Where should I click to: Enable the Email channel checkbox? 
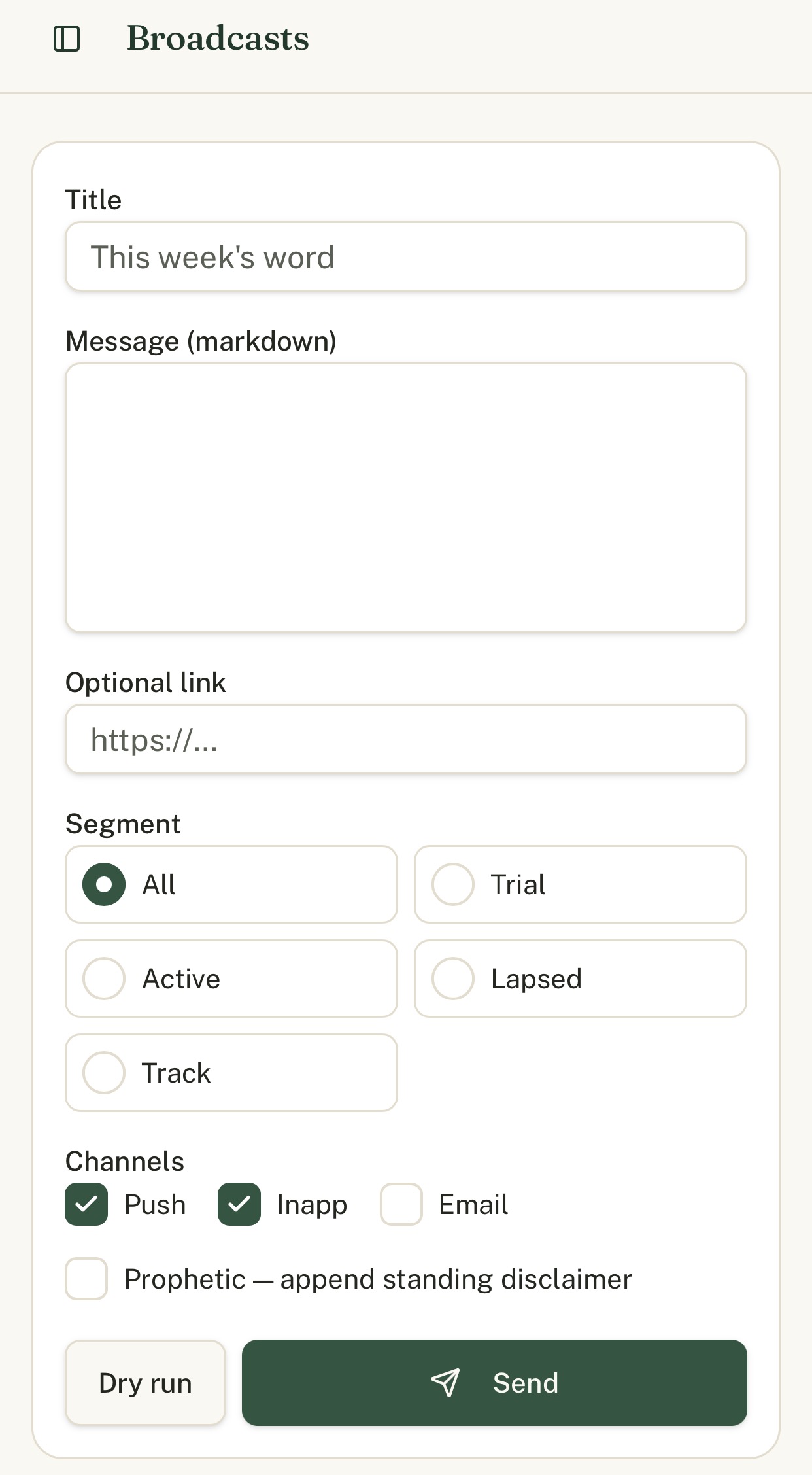(401, 1204)
